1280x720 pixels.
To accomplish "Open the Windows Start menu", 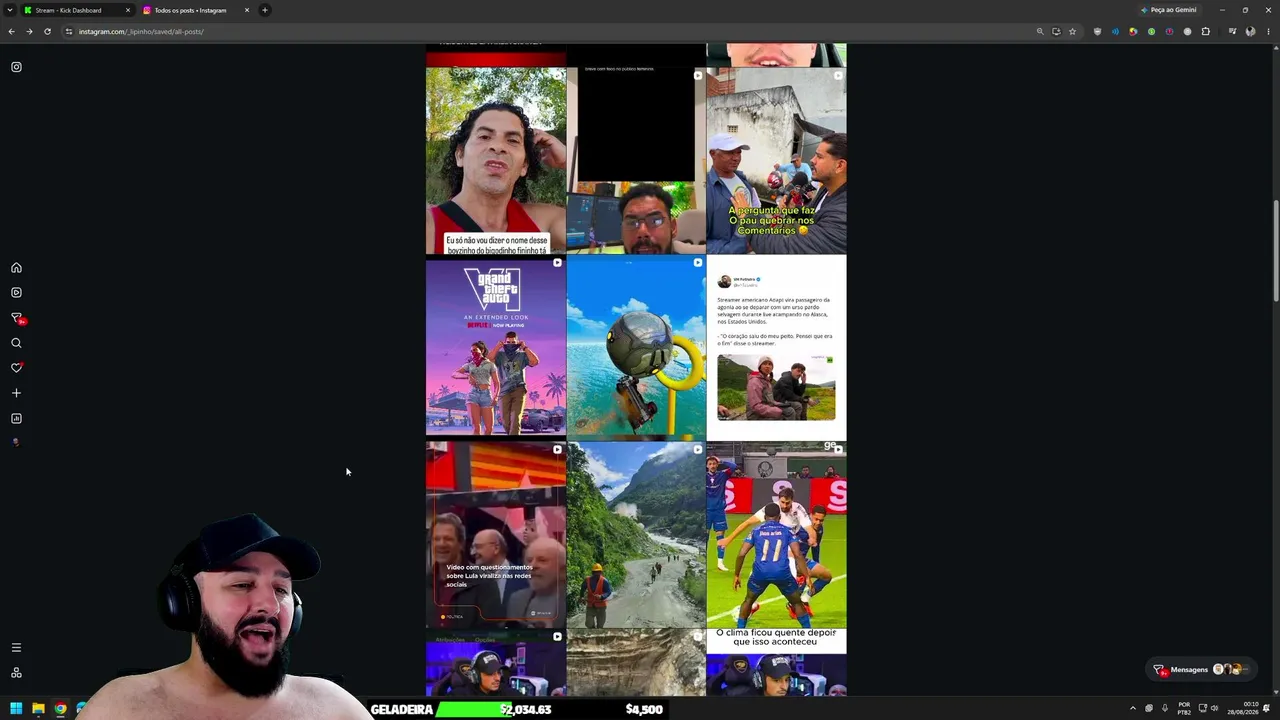I will pyautogui.click(x=16, y=709).
